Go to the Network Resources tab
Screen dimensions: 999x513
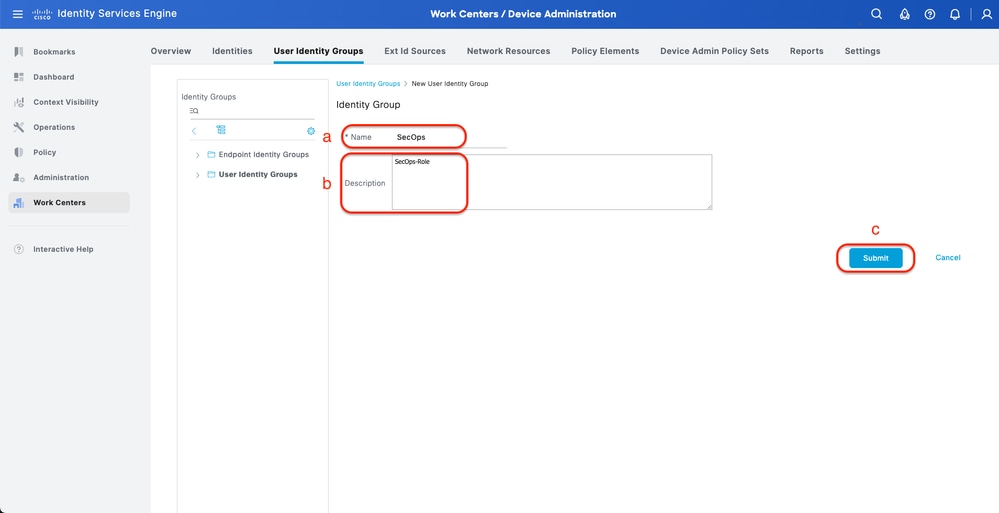coord(508,51)
